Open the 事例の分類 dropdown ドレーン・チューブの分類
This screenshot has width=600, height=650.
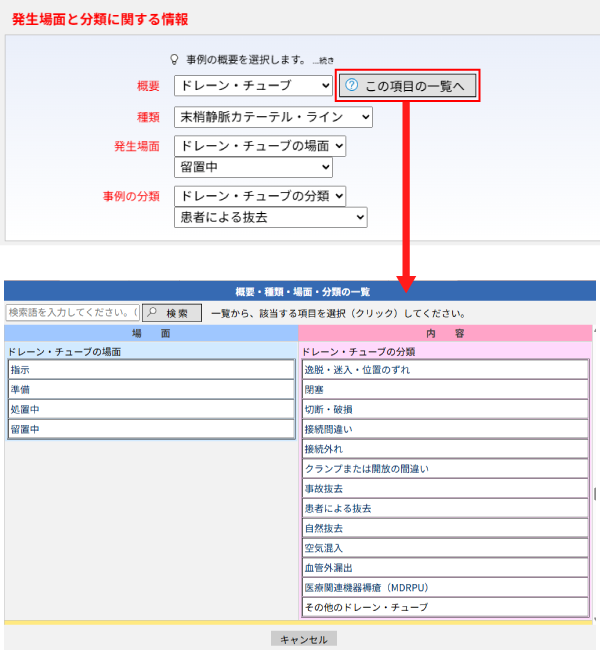tap(259, 196)
